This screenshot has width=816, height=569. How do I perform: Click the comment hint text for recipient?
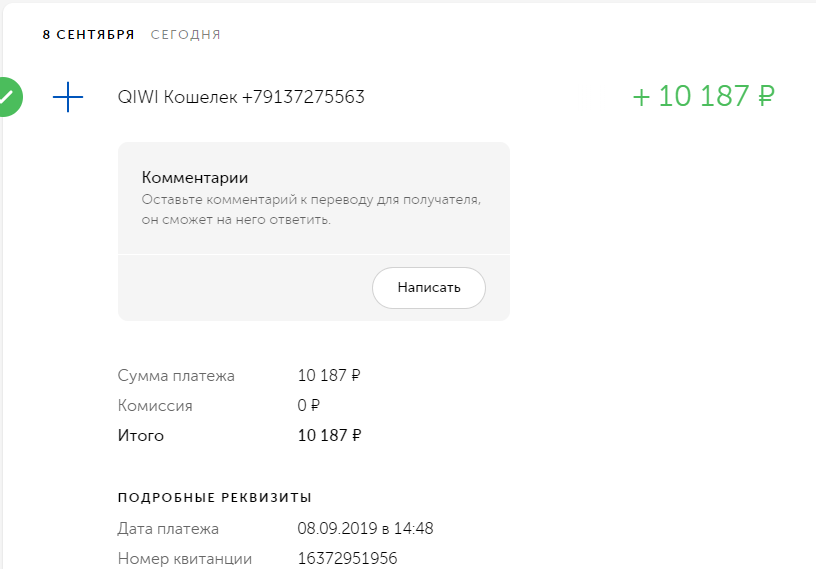(311, 210)
